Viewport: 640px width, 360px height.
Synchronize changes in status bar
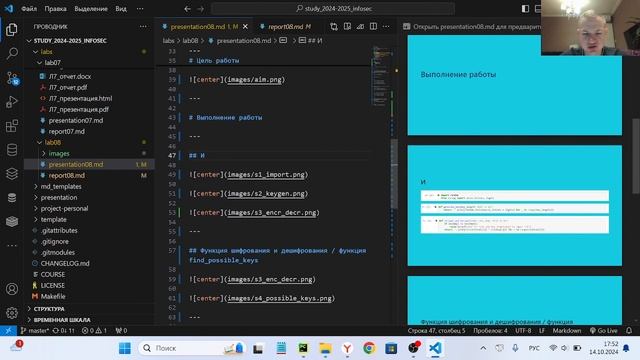click(x=64, y=331)
